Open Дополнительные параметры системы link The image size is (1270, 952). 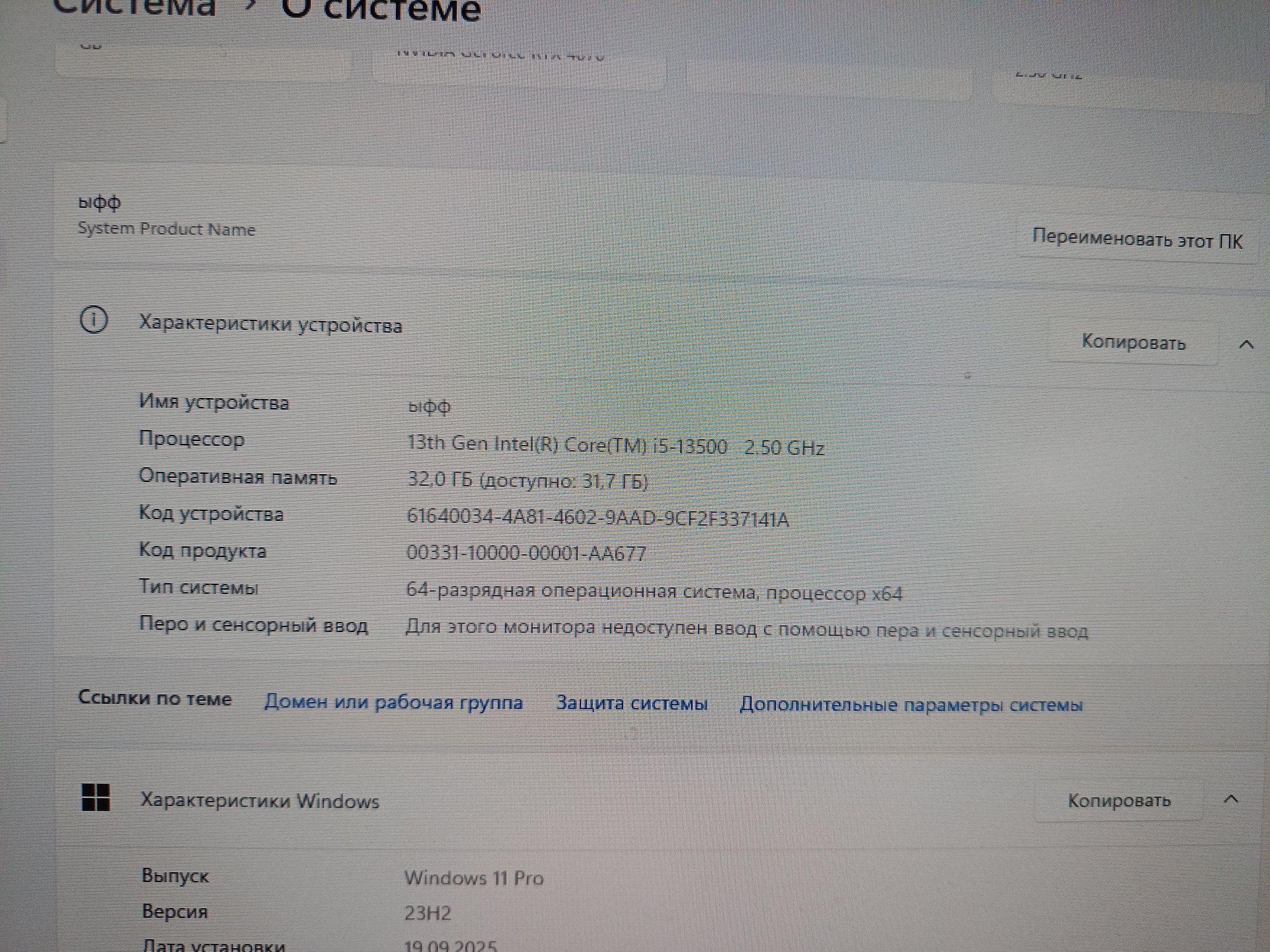coord(911,704)
